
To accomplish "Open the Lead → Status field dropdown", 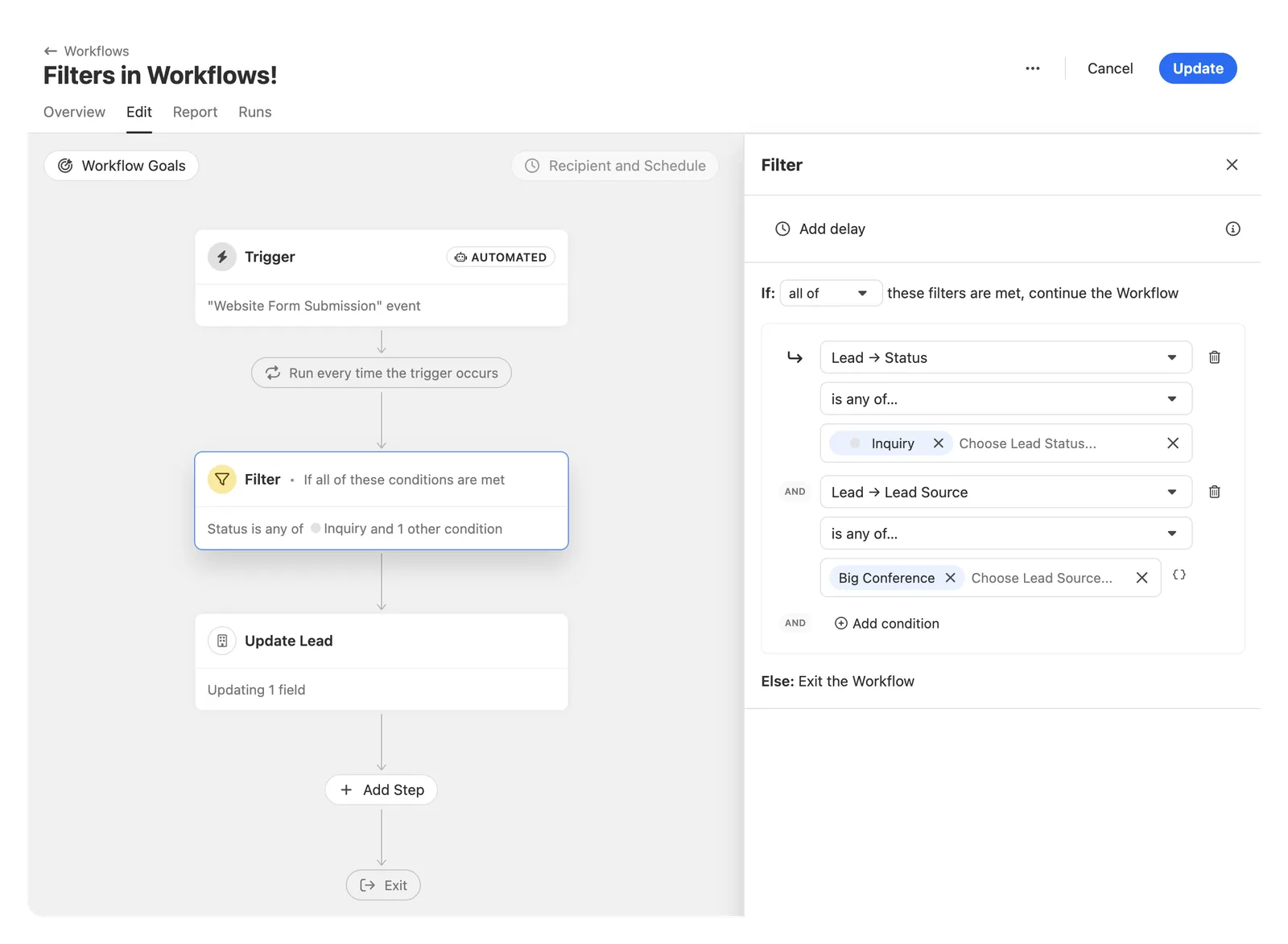I will click(x=1005, y=357).
